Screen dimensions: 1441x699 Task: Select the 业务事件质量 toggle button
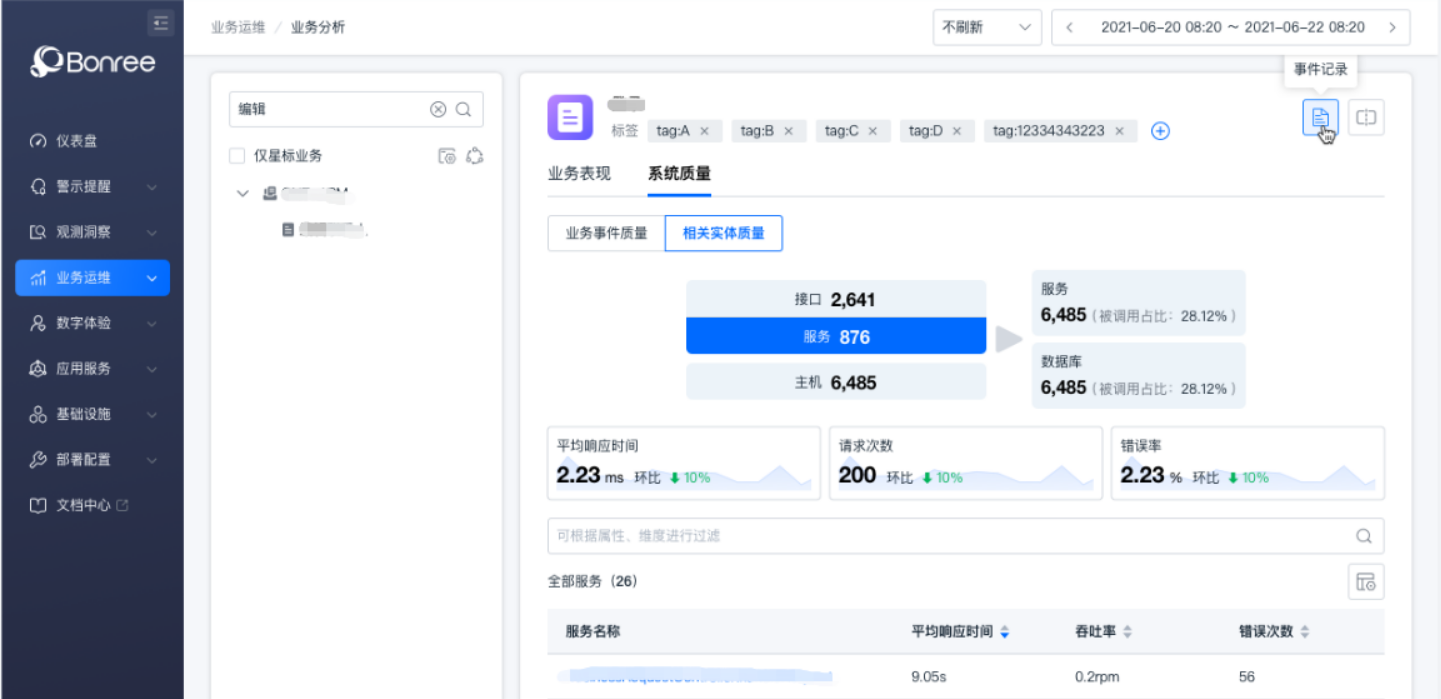(x=606, y=233)
